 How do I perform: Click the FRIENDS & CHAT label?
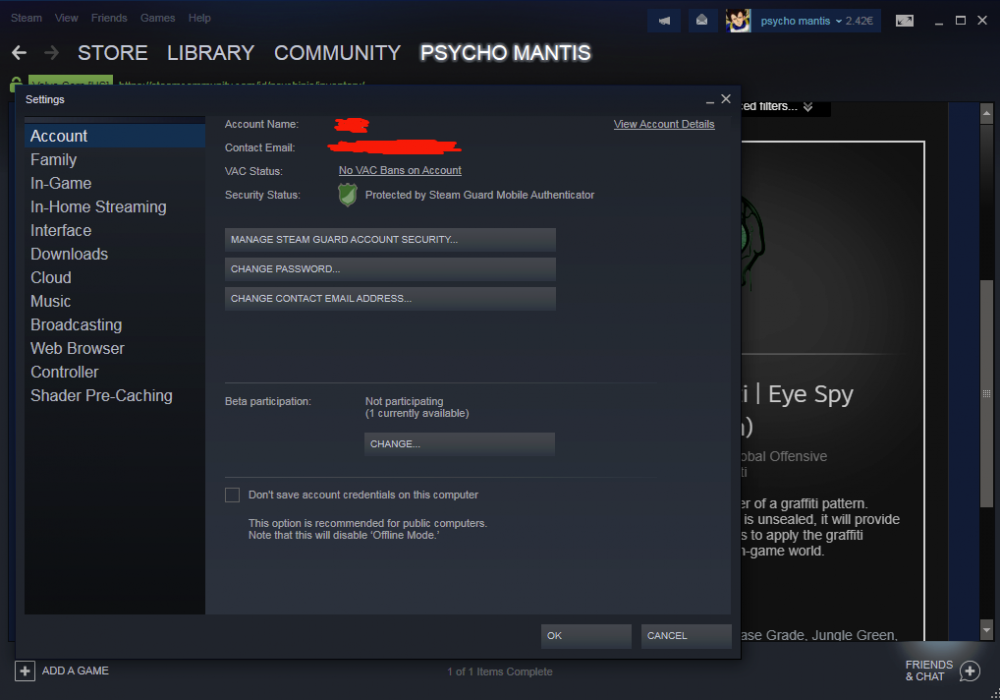[x=929, y=671]
